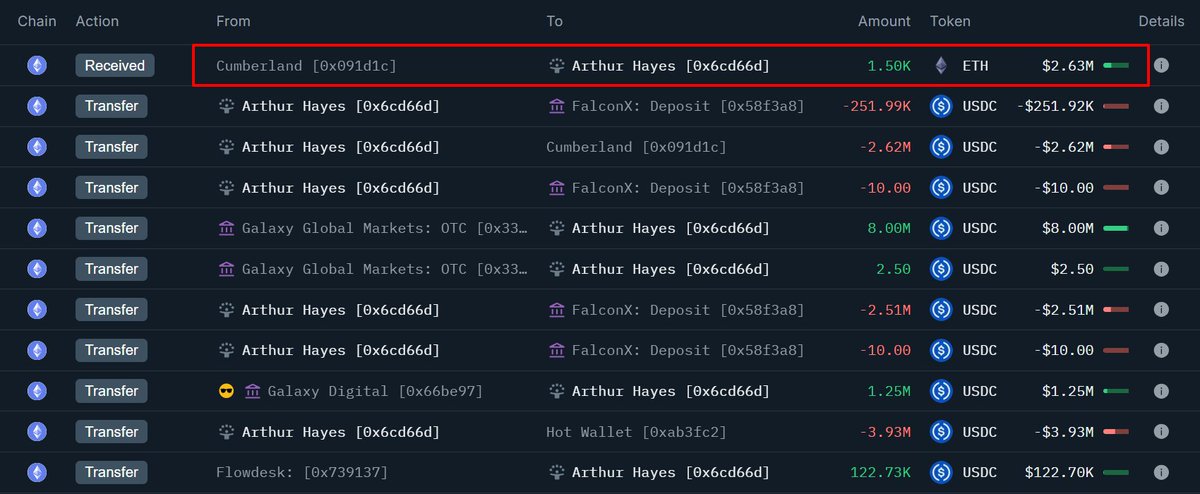Viewport: 1200px width, 494px height.
Task: Click the -3.93M amount value
Action: (886, 432)
